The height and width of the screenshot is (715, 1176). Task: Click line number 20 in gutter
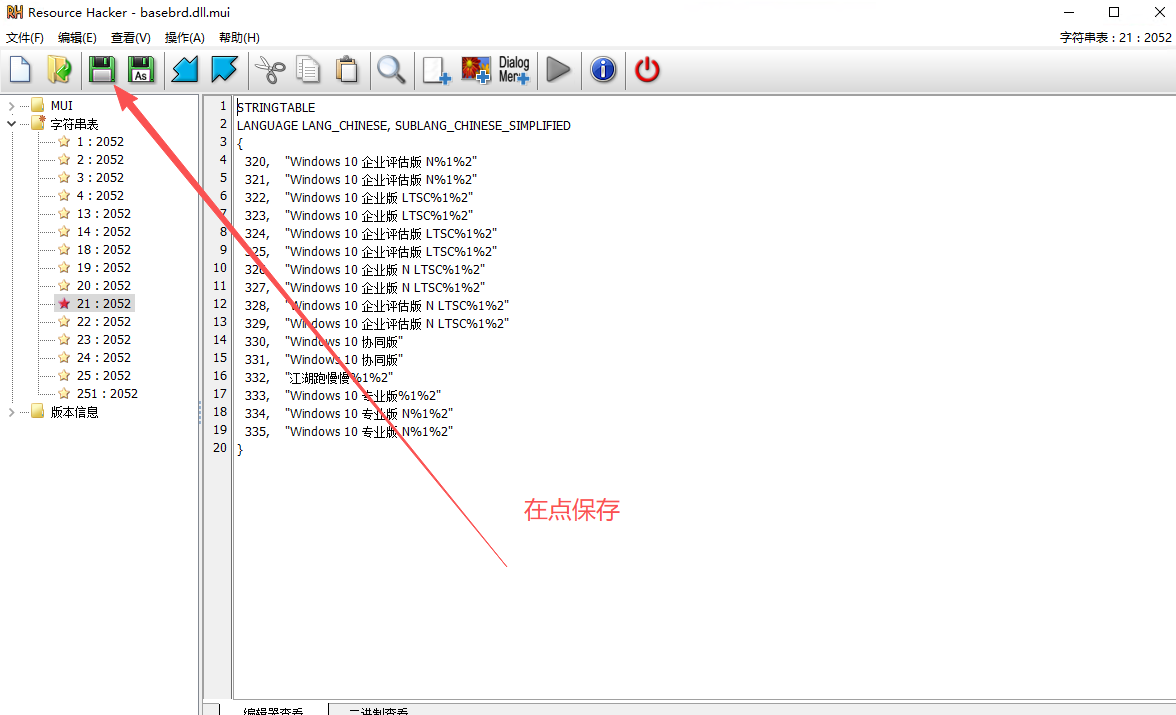click(220, 448)
